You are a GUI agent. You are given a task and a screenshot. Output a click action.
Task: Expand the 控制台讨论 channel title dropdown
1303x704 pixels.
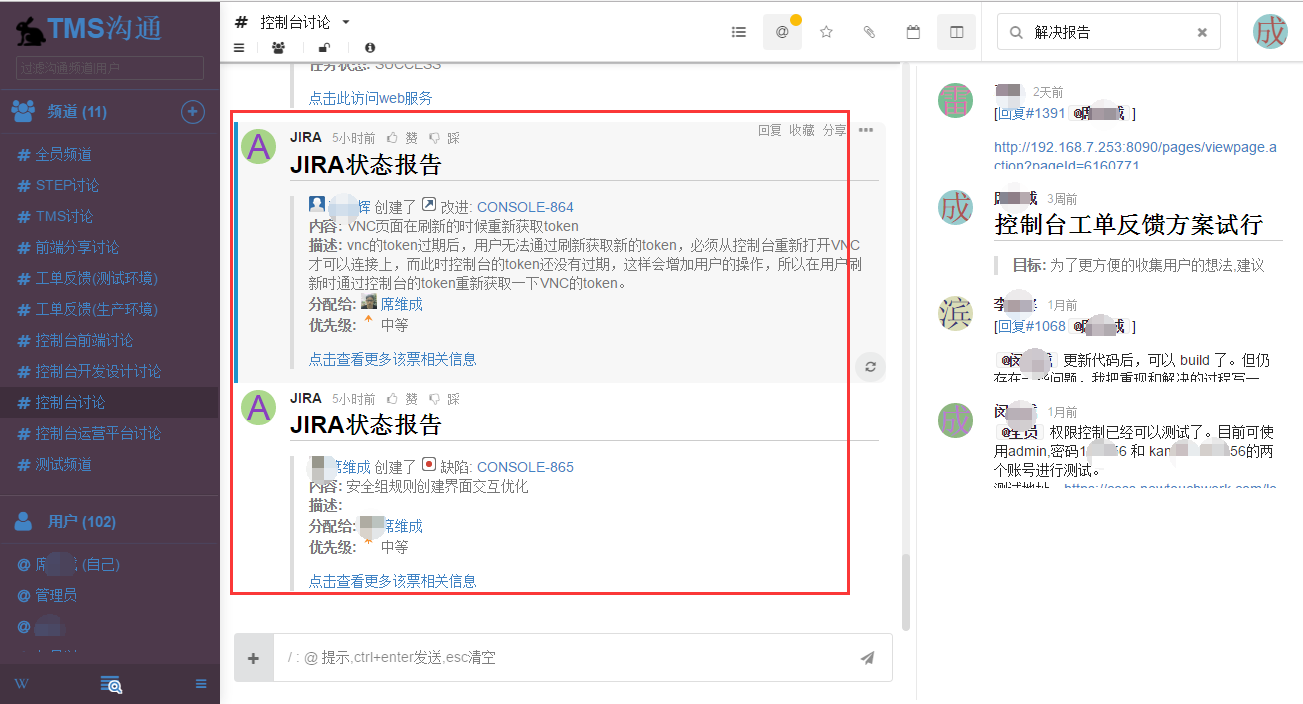[346, 21]
